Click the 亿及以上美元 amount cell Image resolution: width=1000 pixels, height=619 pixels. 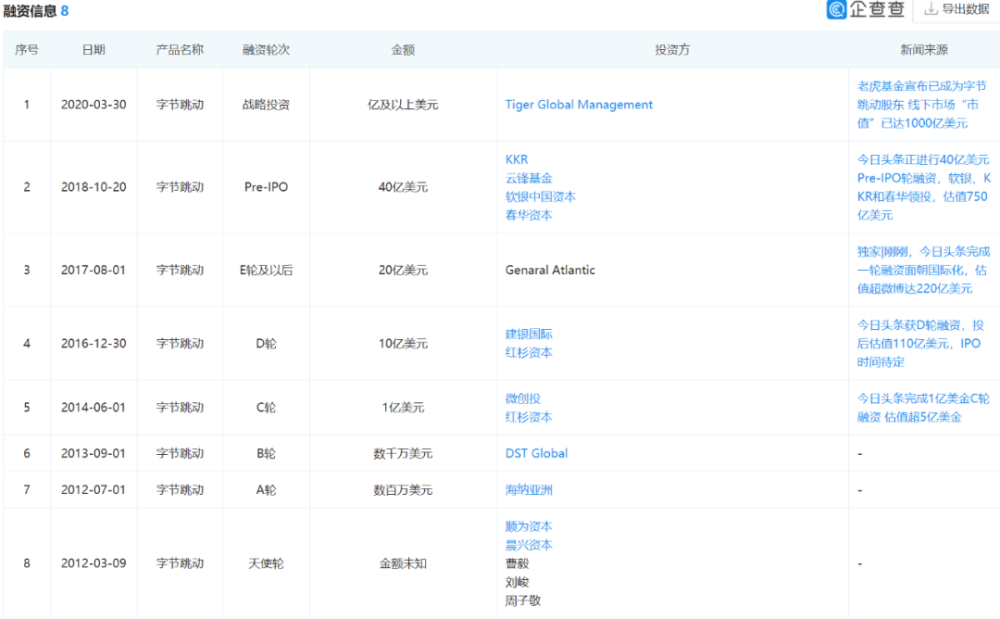click(403, 105)
